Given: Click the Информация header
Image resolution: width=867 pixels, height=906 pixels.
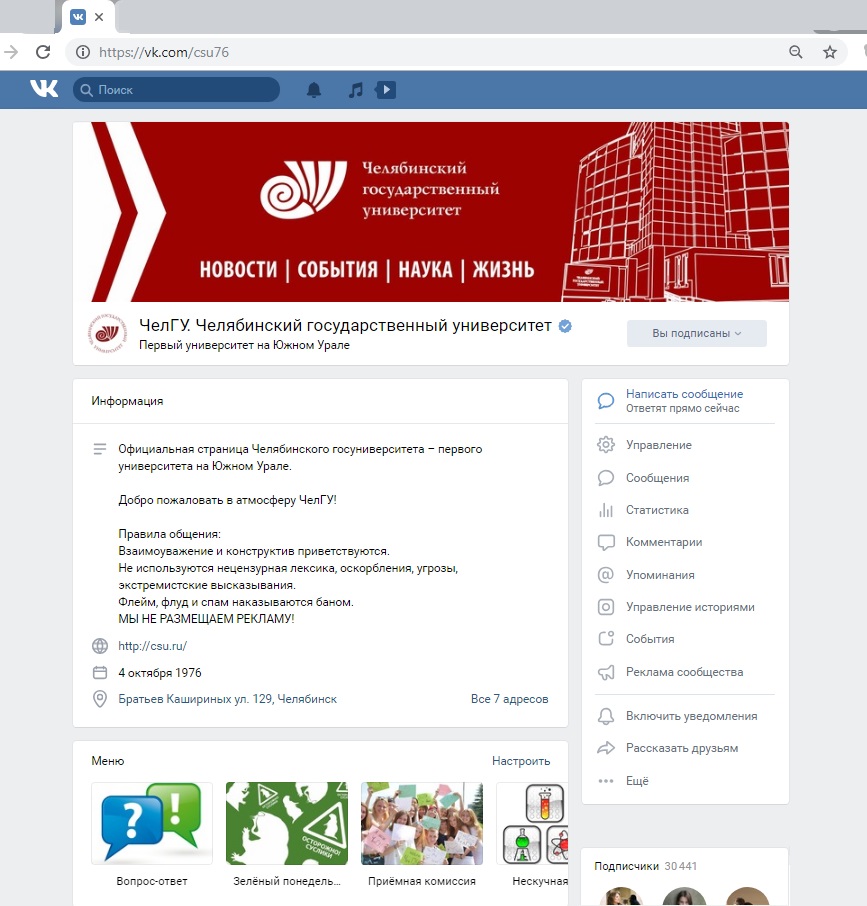Looking at the screenshot, I should click(127, 401).
